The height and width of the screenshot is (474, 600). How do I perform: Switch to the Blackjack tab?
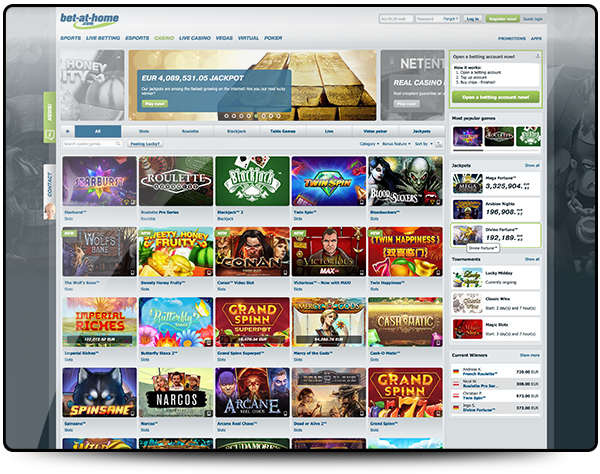236,131
